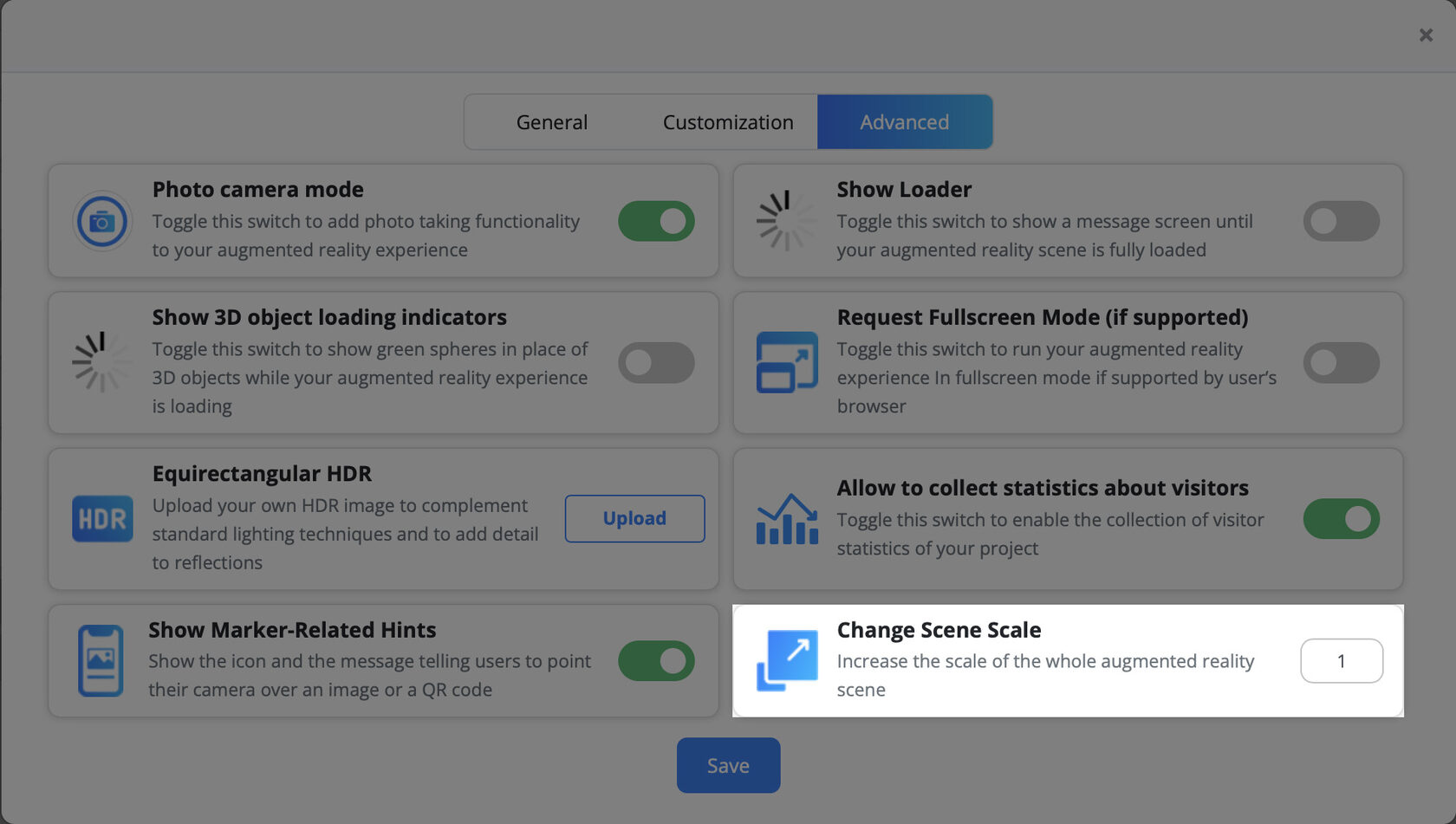This screenshot has width=1456, height=824.
Task: Click the Photo camera mode icon
Action: point(102,221)
